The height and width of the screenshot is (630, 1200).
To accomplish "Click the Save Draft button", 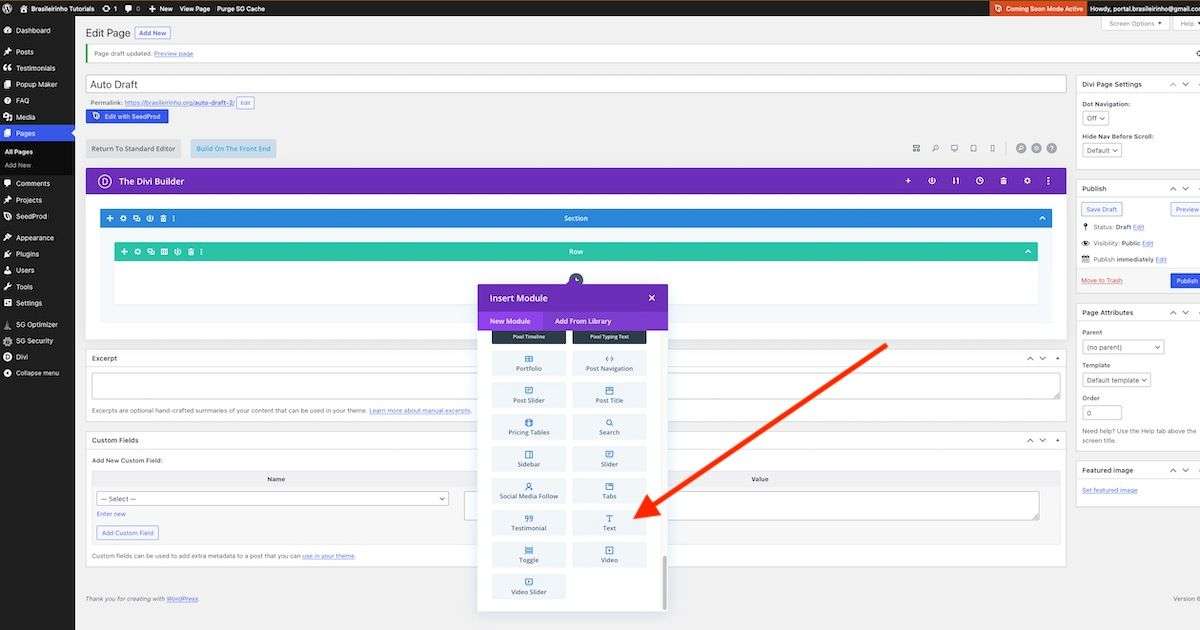I will coord(1102,209).
